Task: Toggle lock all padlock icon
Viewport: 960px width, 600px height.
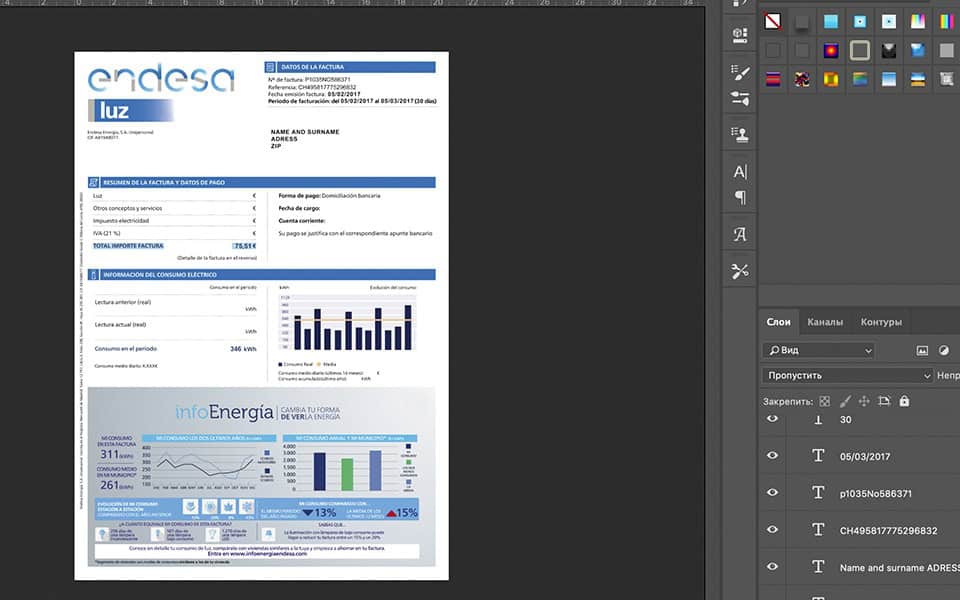Action: click(904, 402)
